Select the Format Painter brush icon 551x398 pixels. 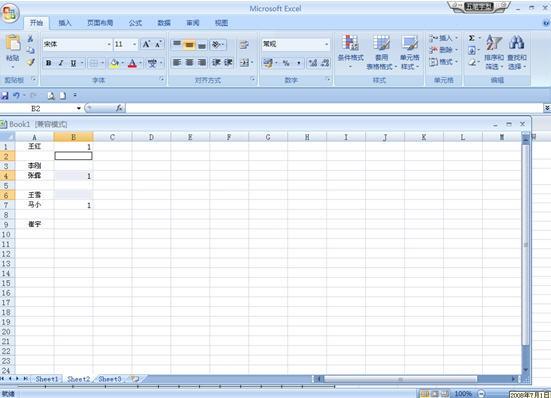[x=31, y=63]
